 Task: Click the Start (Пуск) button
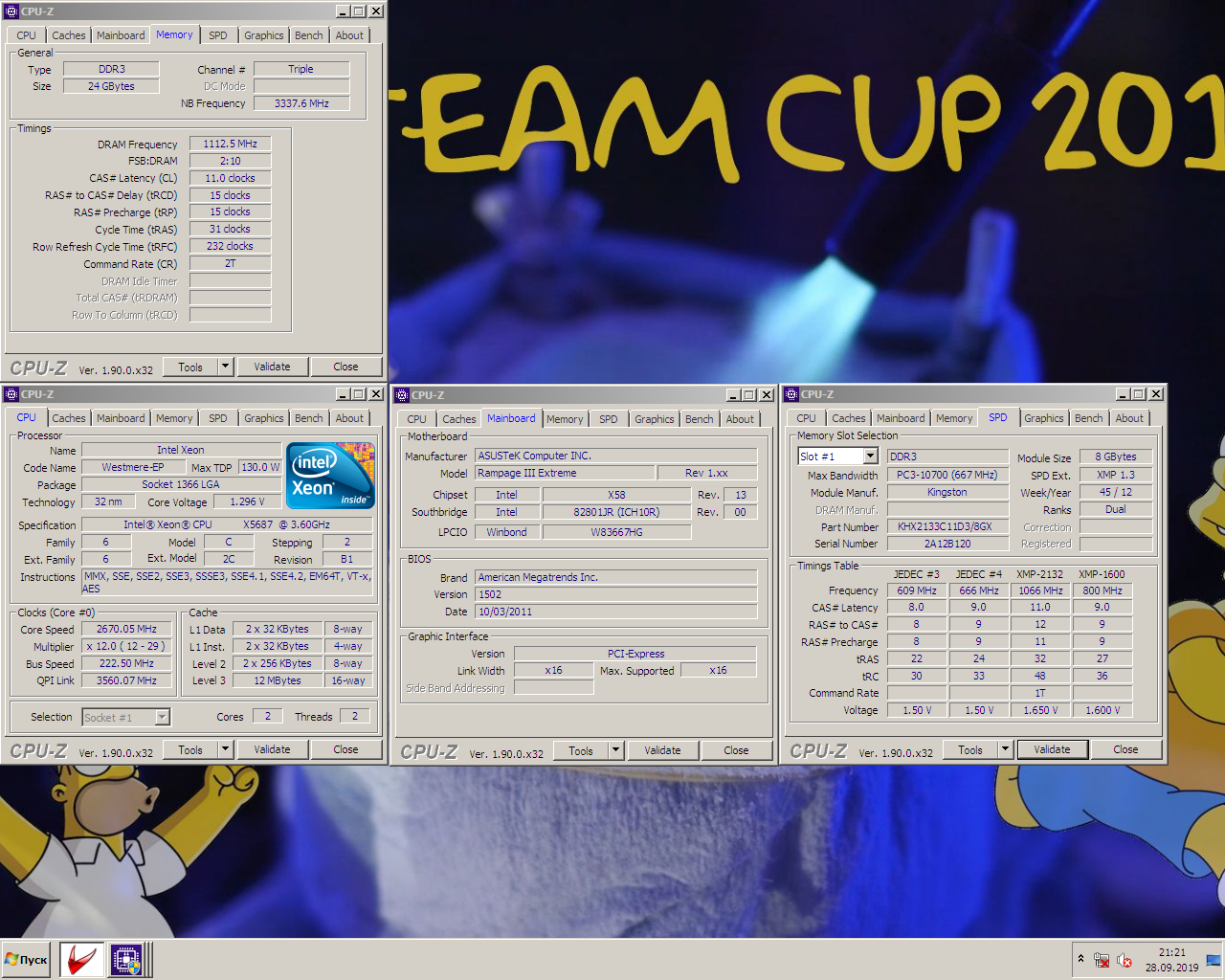click(27, 959)
